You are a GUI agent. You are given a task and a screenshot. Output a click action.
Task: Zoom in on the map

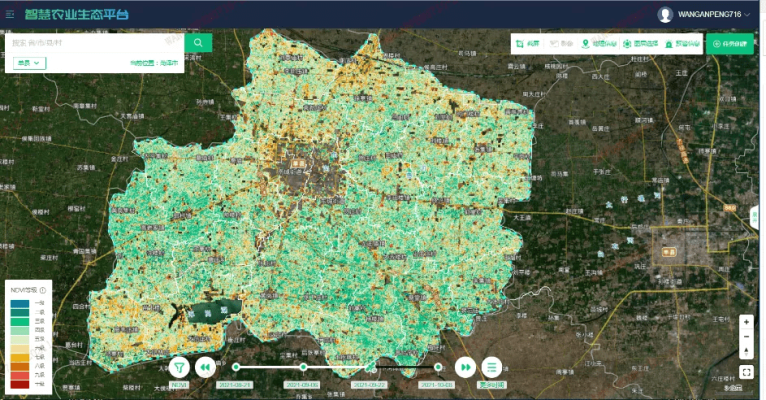click(746, 321)
